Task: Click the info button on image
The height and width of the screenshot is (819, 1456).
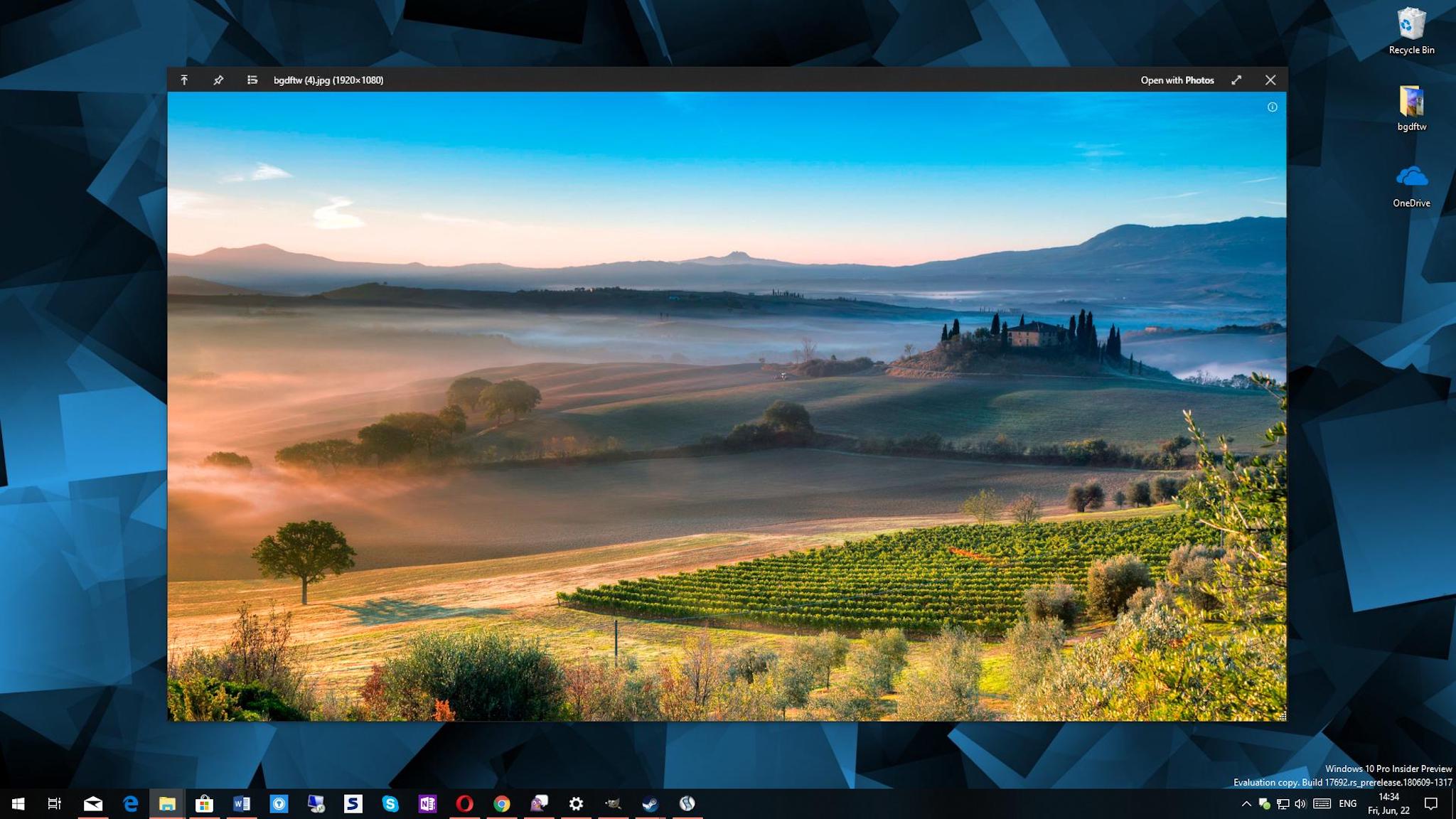Action: coord(1272,107)
